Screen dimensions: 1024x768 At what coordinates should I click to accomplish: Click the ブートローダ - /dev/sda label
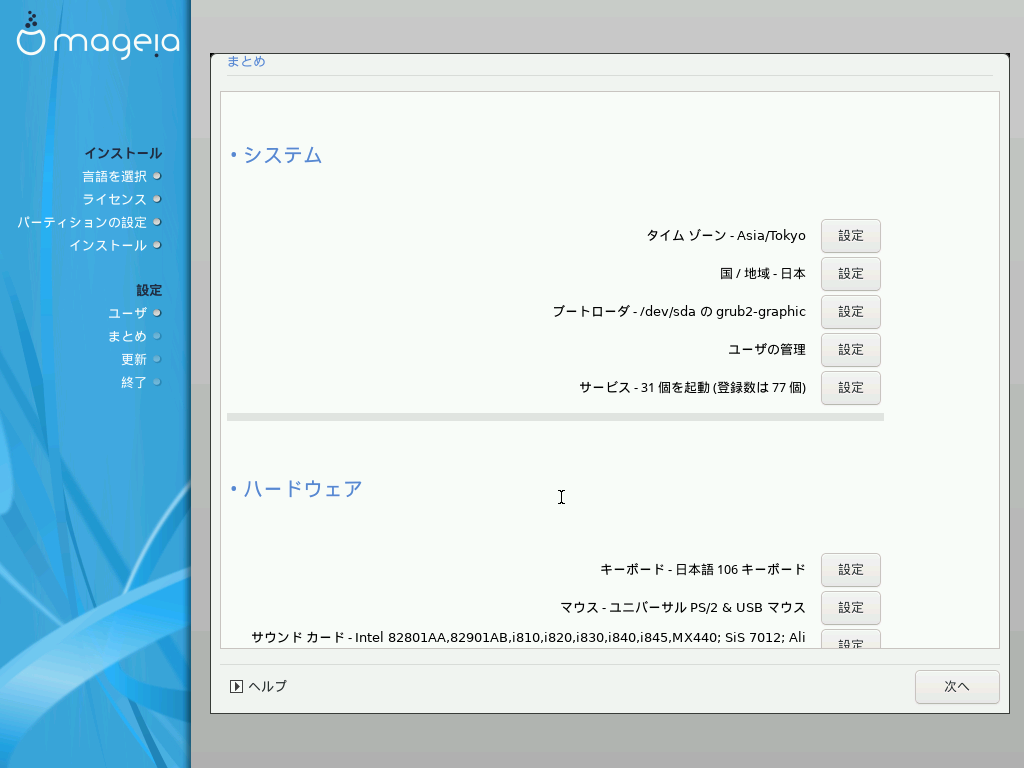click(679, 312)
